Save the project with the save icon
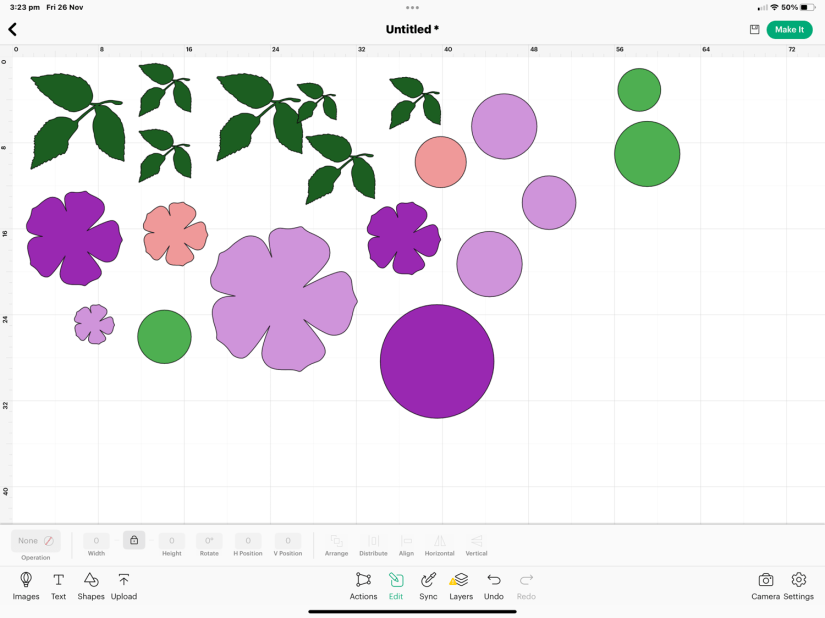This screenshot has width=825, height=618. [754, 30]
